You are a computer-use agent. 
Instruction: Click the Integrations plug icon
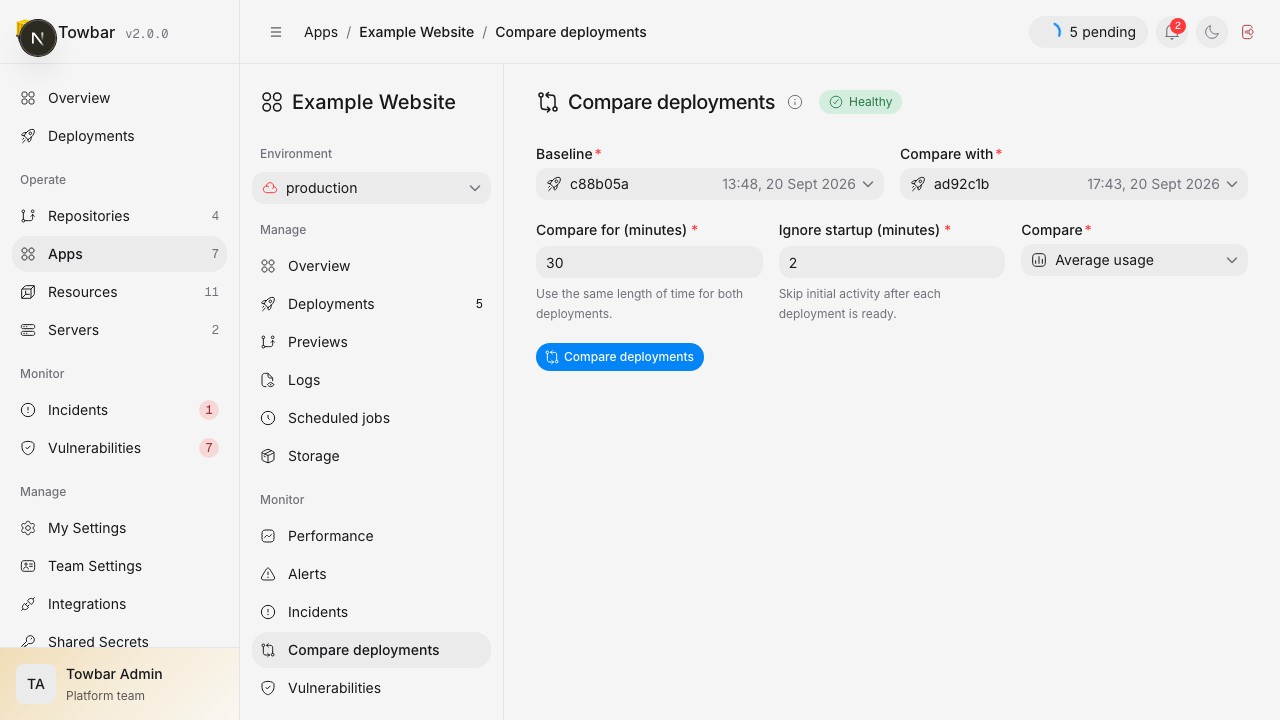tap(28, 604)
